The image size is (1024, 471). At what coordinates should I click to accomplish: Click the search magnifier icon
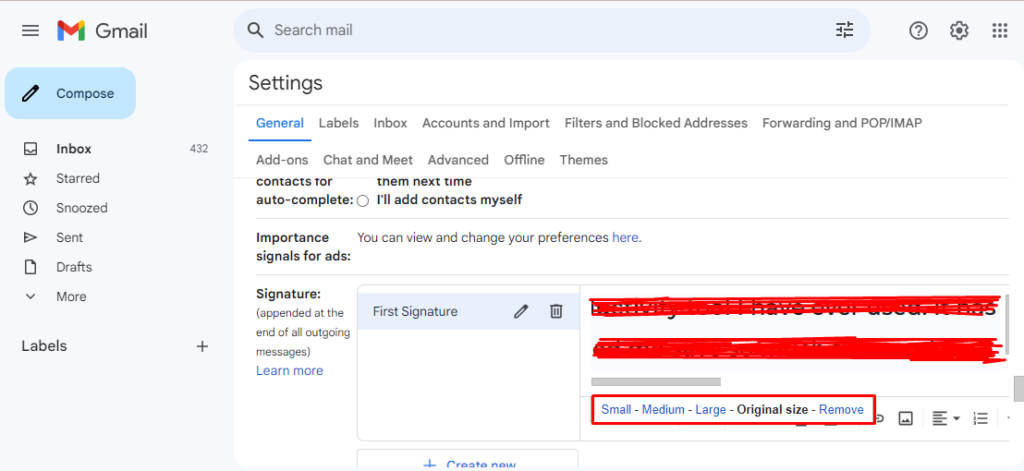tap(255, 30)
